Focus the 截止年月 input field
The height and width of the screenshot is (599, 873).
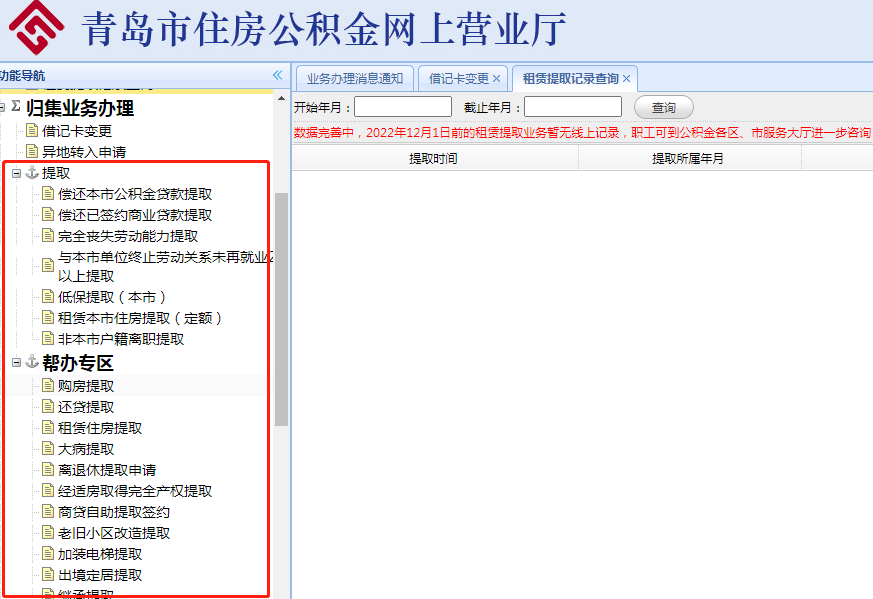click(x=573, y=107)
